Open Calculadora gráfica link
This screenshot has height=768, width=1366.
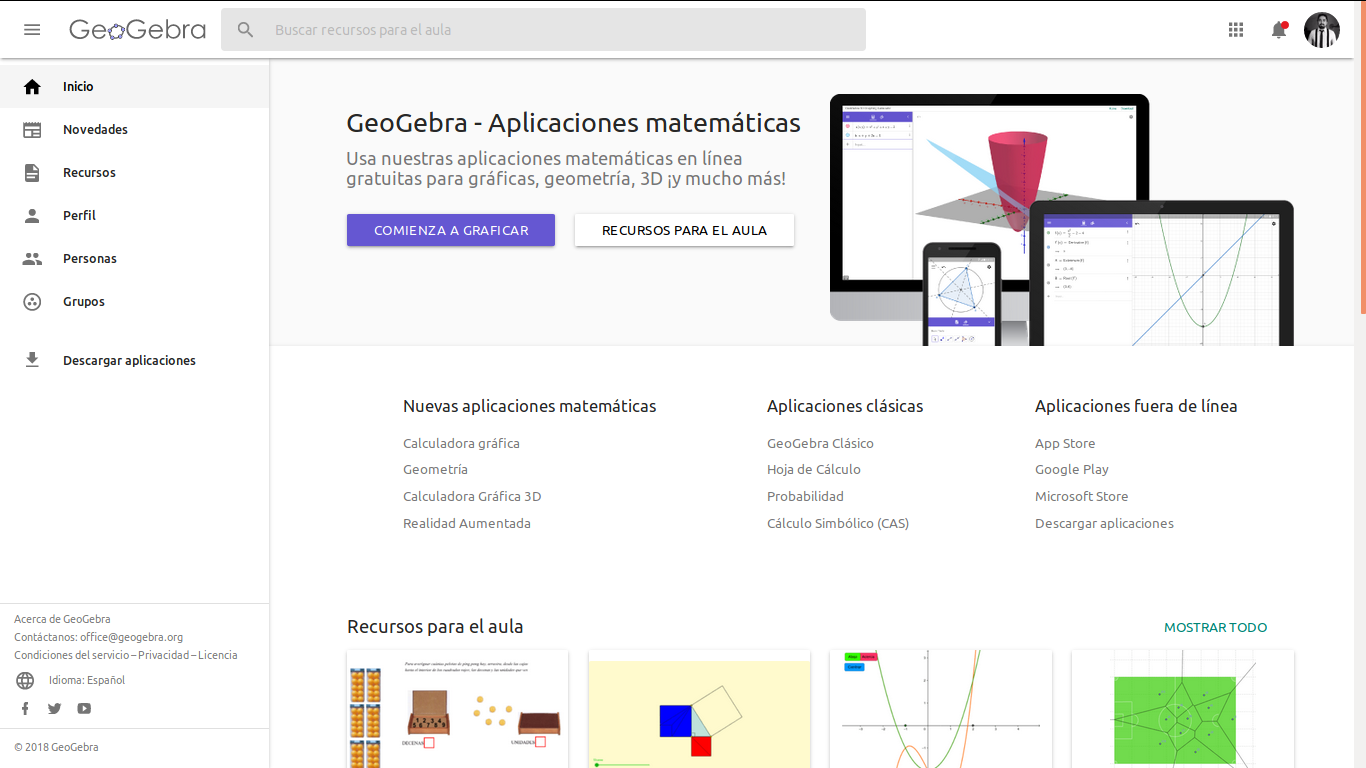click(461, 443)
